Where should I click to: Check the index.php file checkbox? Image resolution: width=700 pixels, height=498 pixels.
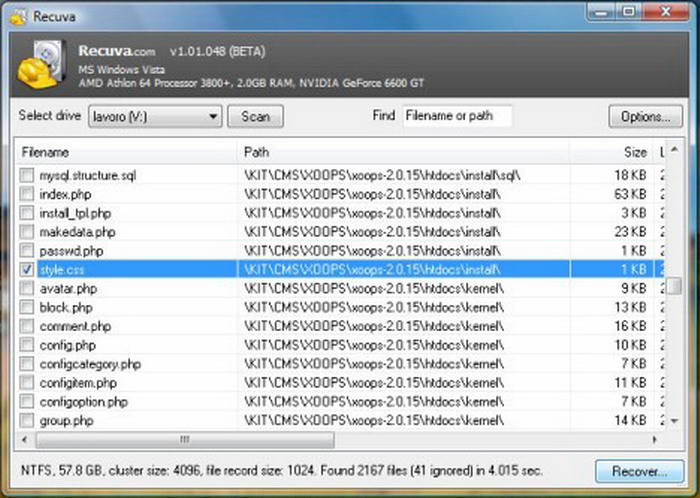coord(27,194)
